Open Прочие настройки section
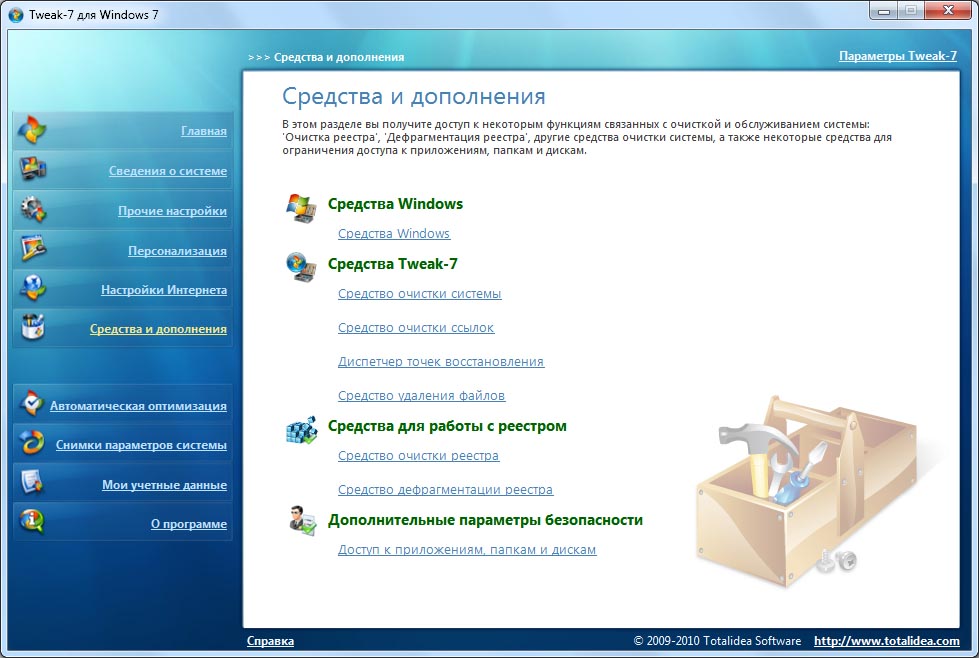 coord(172,211)
